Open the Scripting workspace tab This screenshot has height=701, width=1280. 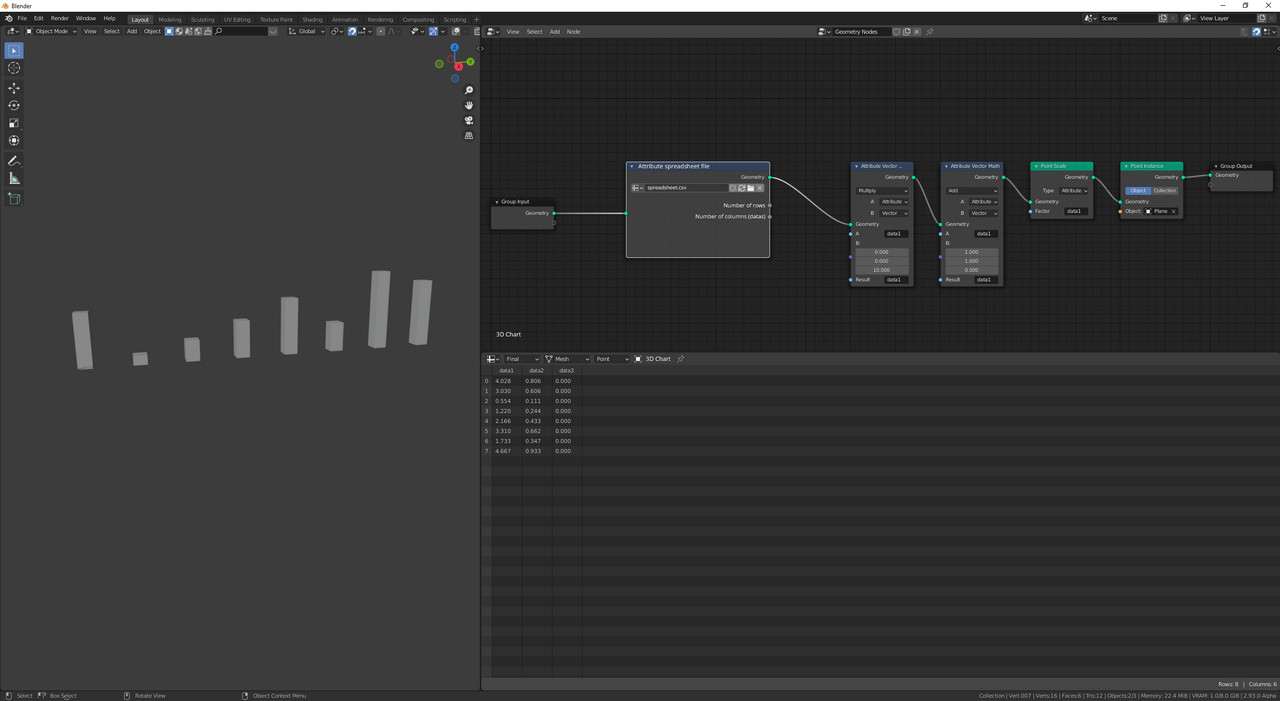(x=455, y=19)
